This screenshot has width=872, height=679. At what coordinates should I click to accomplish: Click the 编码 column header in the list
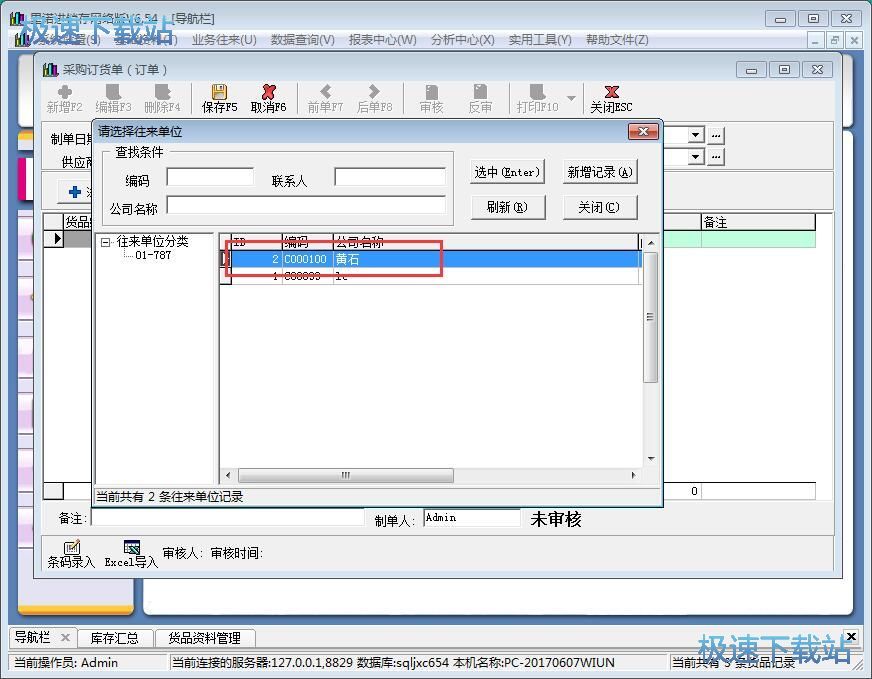pyautogui.click(x=308, y=242)
